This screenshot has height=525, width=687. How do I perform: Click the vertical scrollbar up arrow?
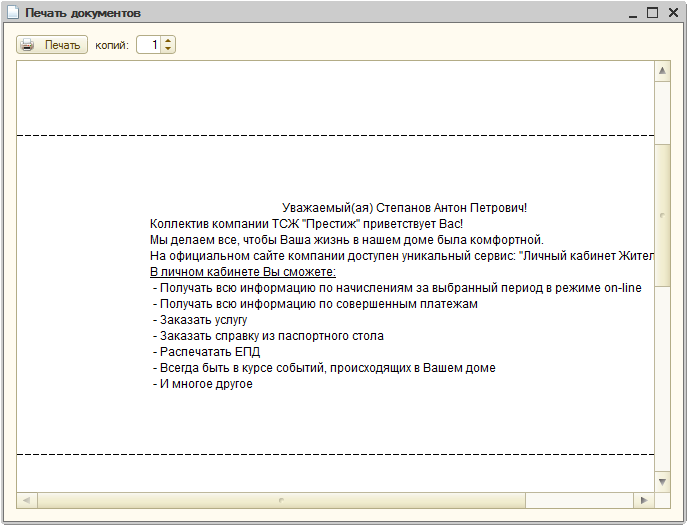point(662,71)
